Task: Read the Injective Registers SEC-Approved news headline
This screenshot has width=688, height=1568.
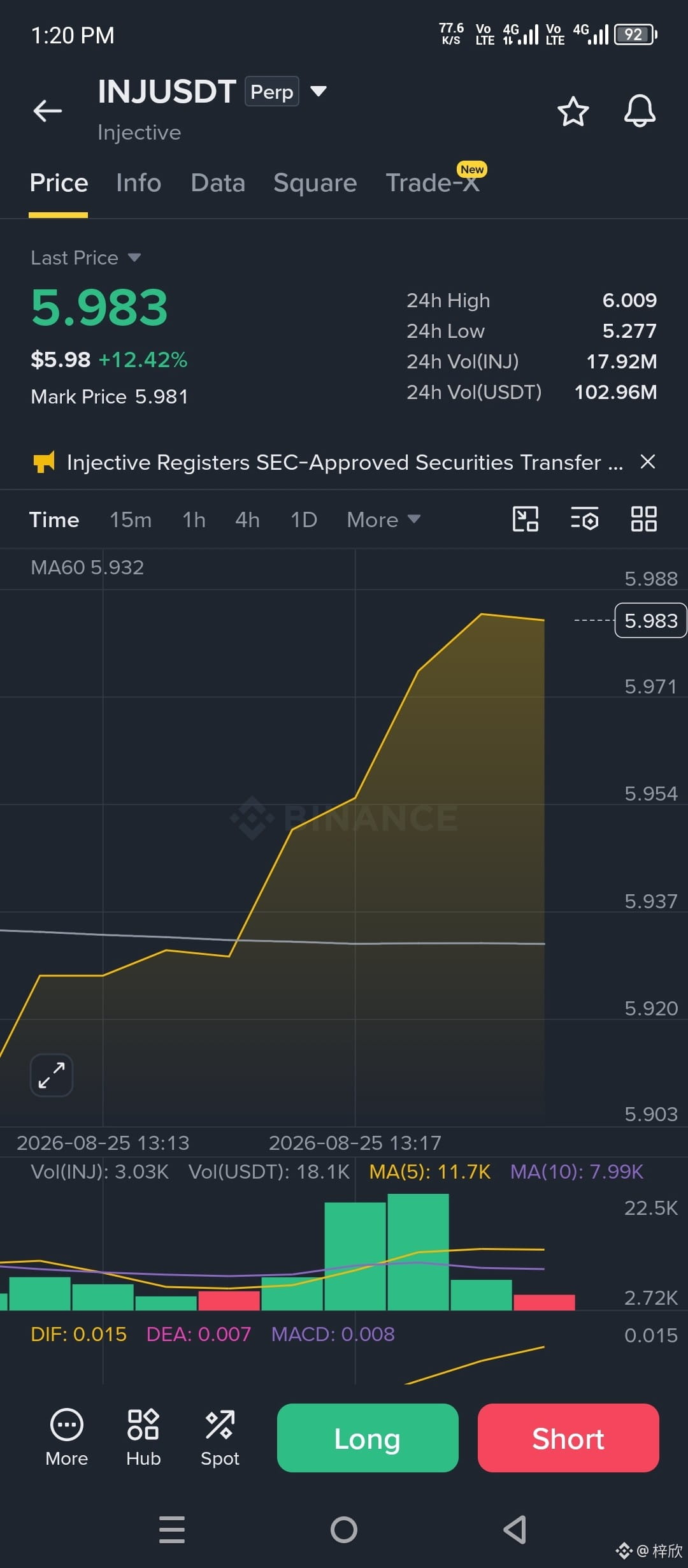Action: pos(345,462)
